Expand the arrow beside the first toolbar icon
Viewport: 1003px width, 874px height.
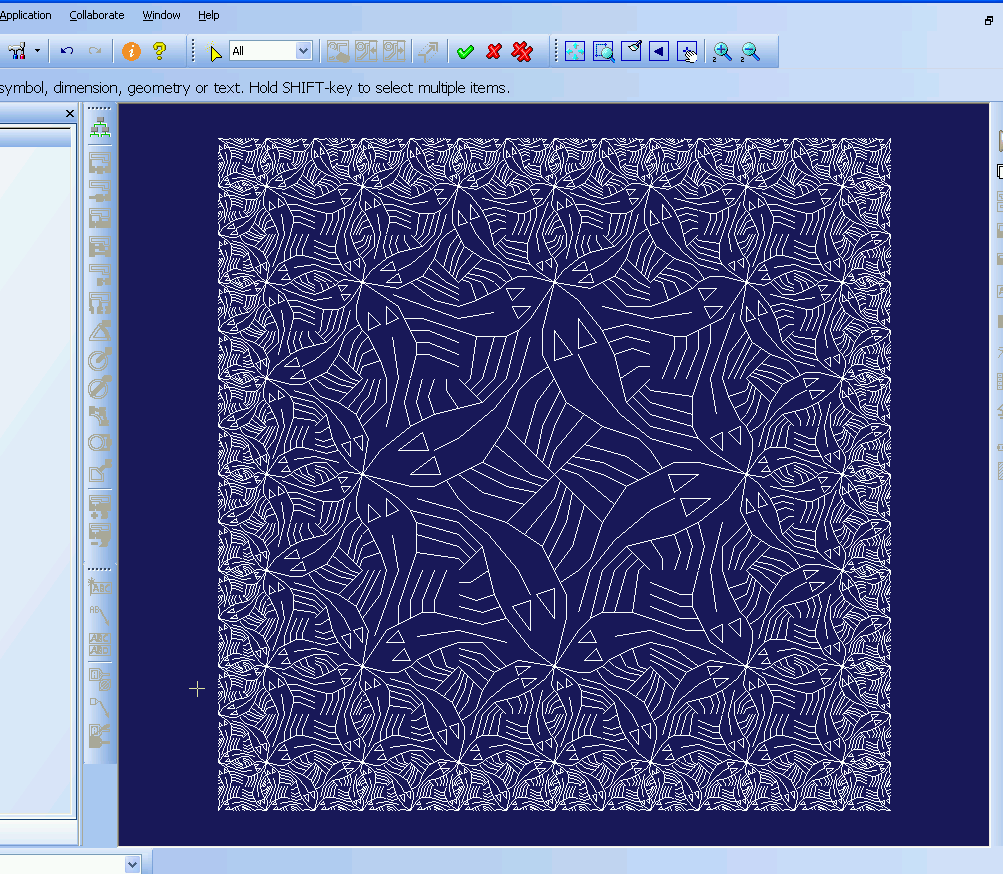click(38, 51)
